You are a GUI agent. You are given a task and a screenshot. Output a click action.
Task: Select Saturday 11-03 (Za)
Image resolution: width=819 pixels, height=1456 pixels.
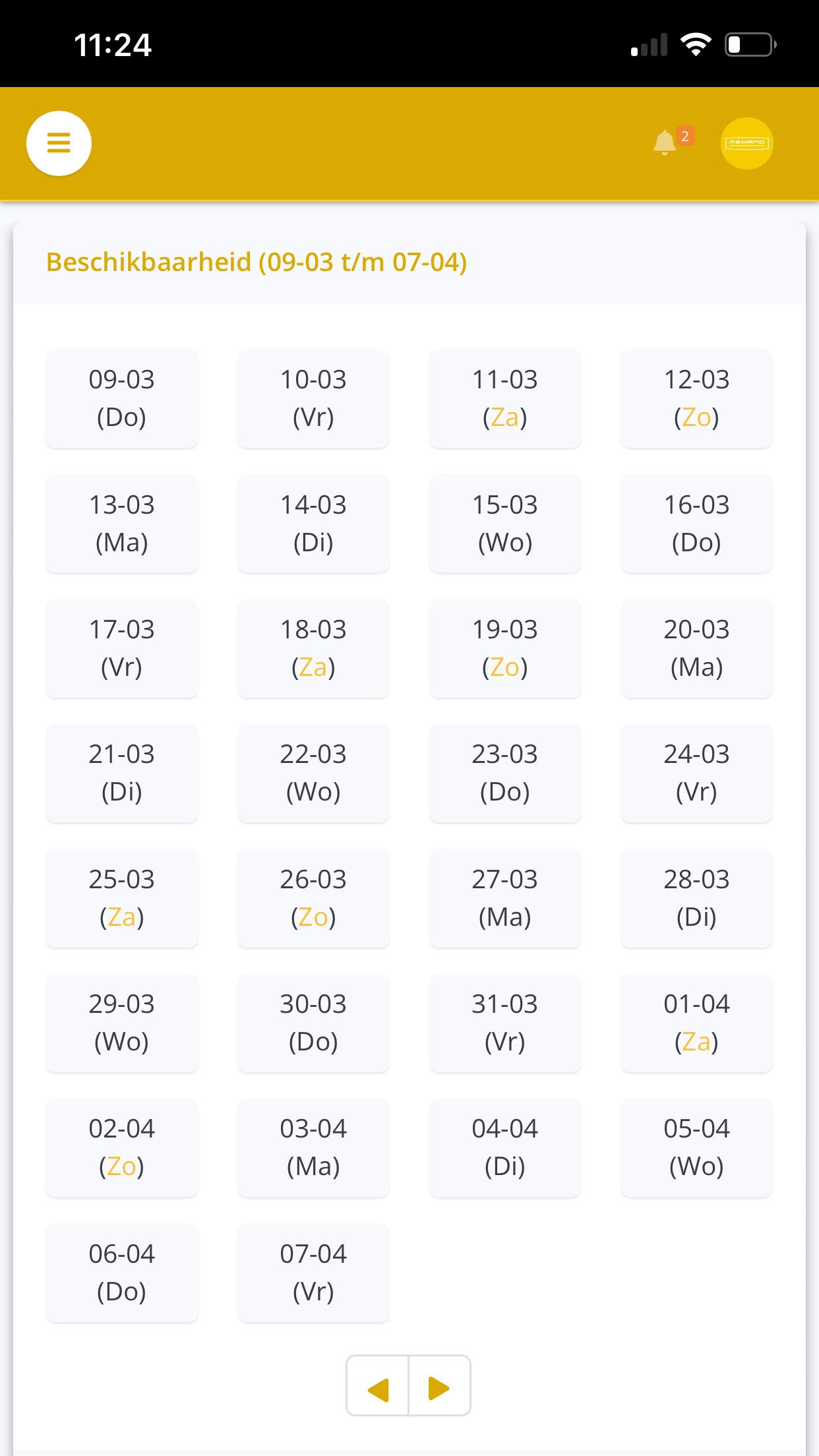(505, 398)
